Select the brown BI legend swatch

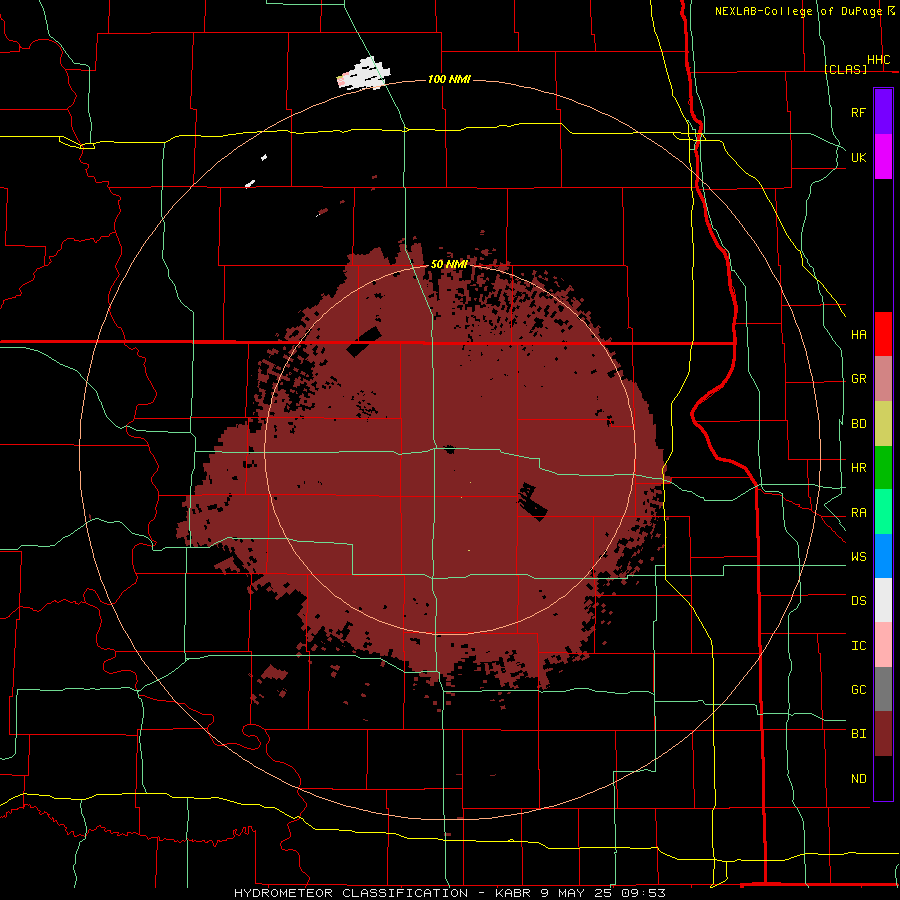(883, 734)
